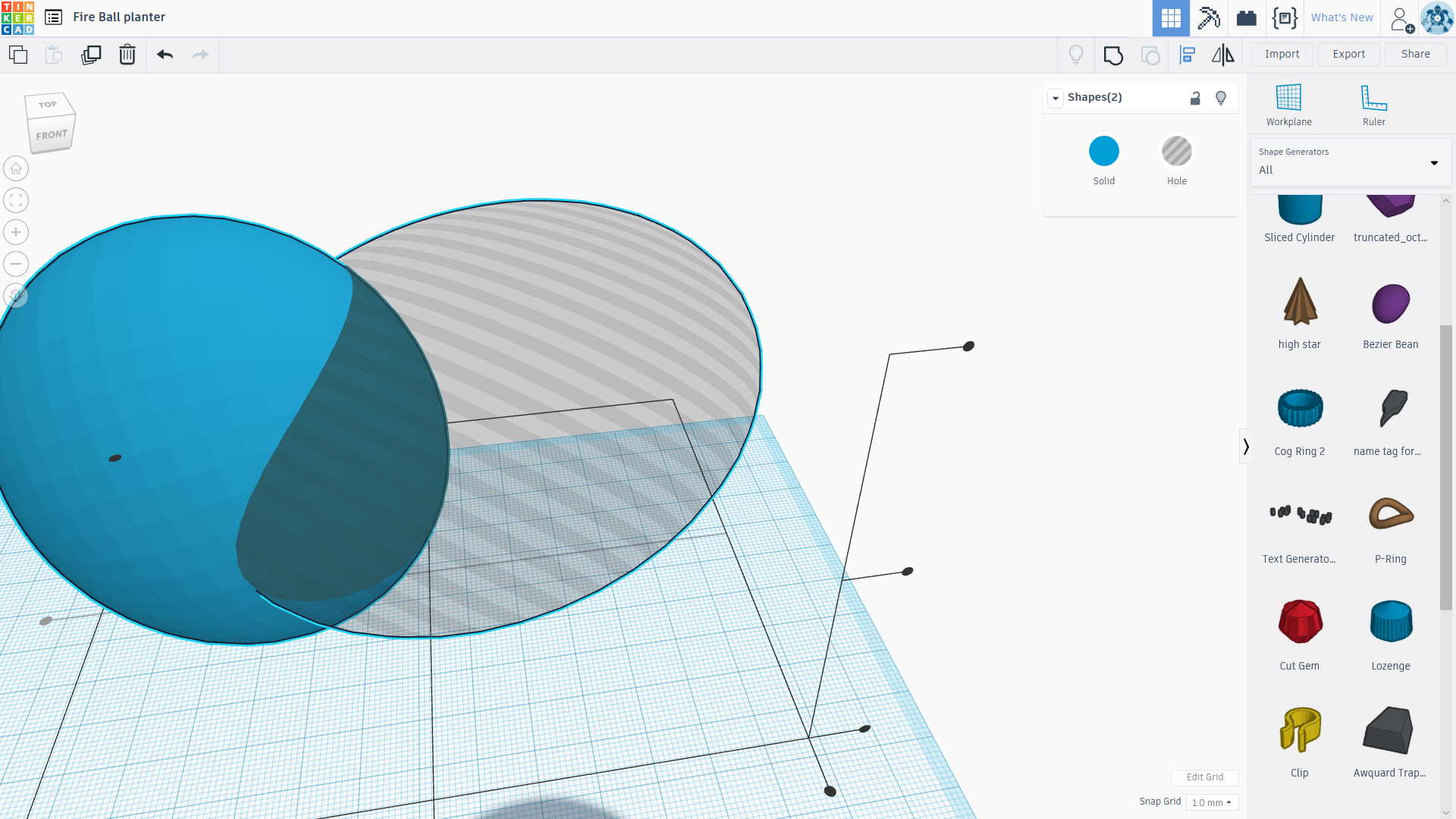Image resolution: width=1456 pixels, height=819 pixels.
Task: Set selected shapes to Hole
Action: (x=1177, y=160)
